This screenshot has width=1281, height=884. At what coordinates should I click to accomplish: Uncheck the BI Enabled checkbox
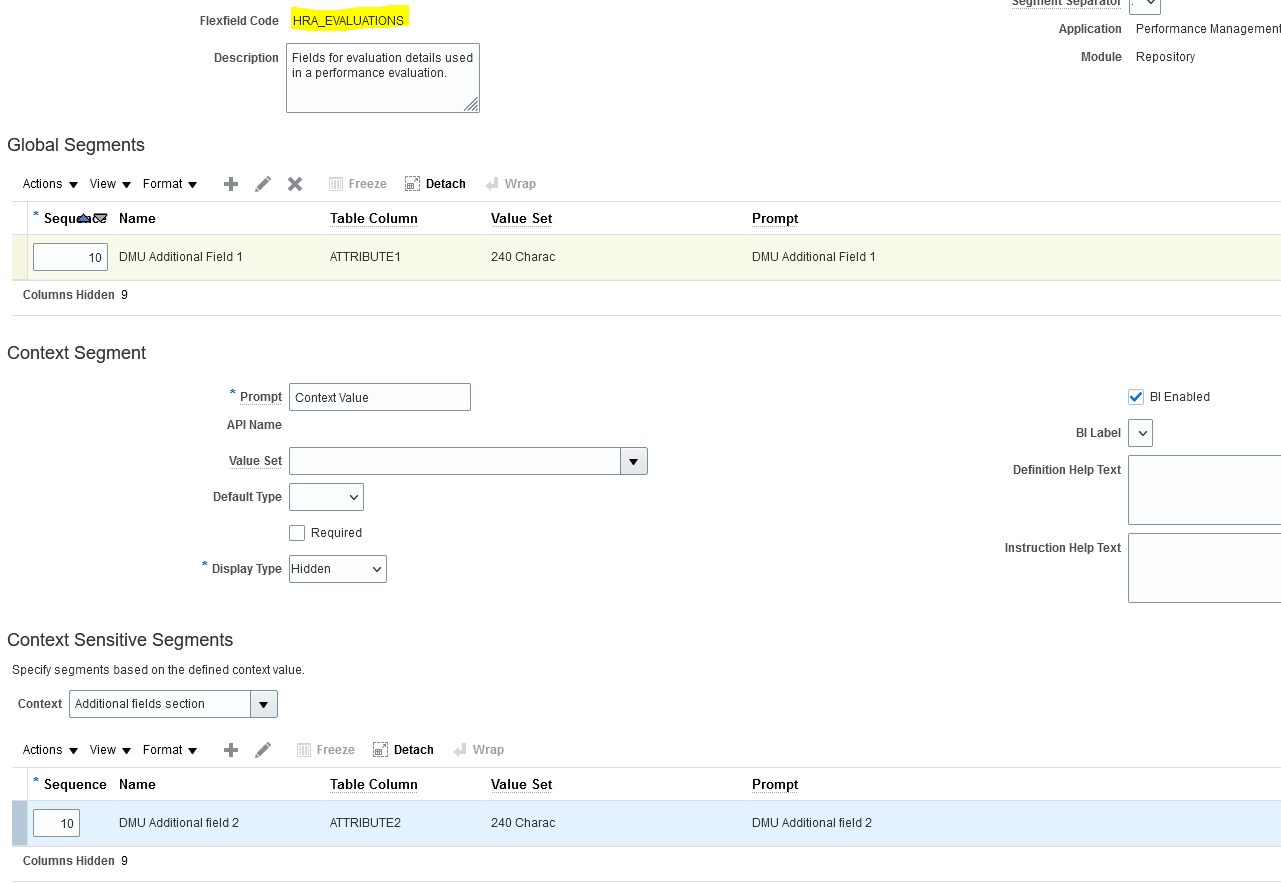[x=1136, y=396]
